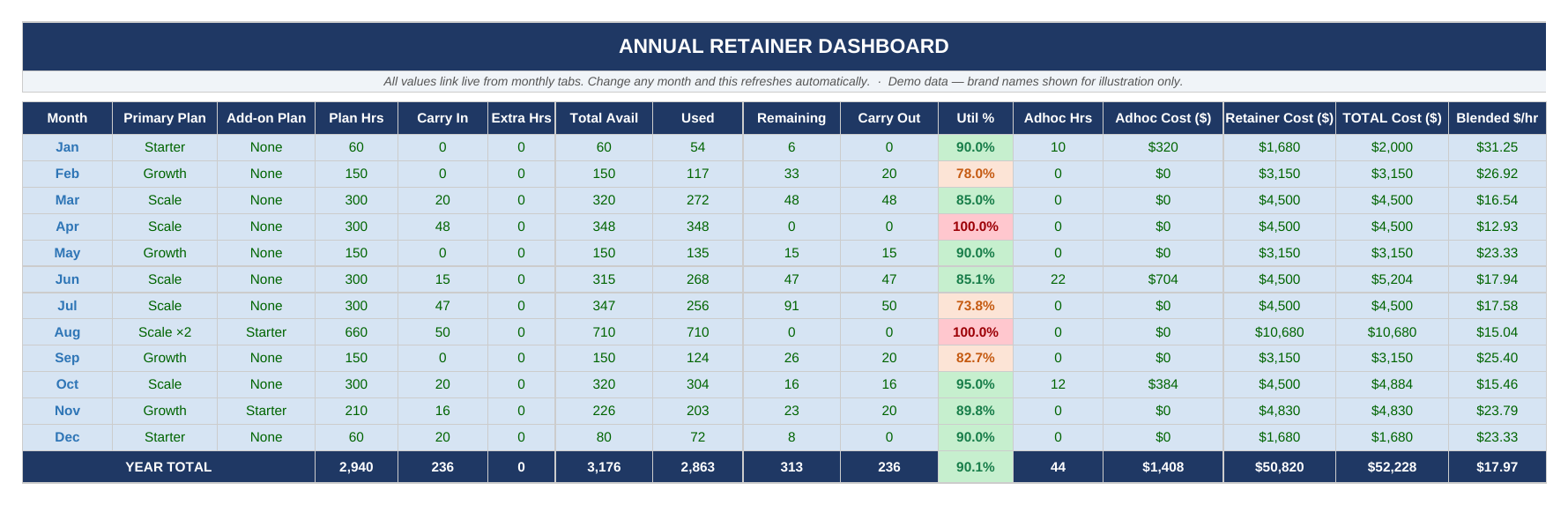Select the Blended $/hr column header
1568x505 pixels.
(x=1497, y=118)
